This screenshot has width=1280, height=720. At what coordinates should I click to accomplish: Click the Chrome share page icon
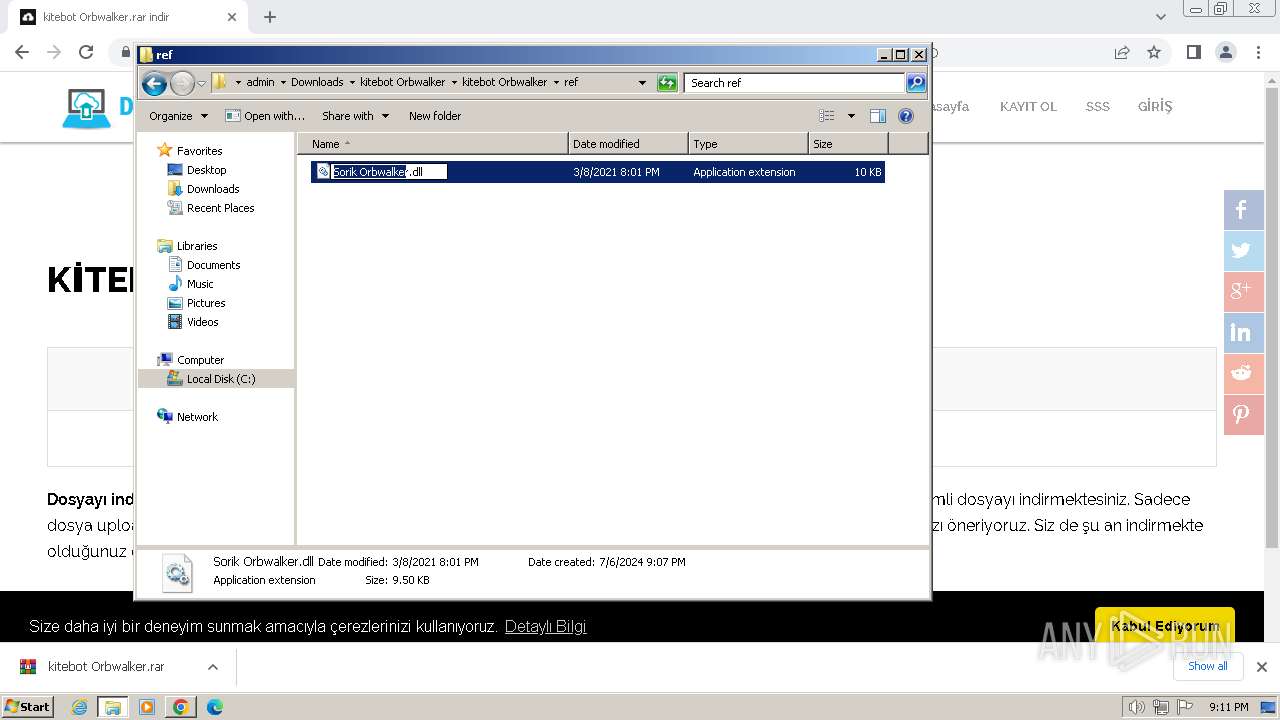[1122, 52]
